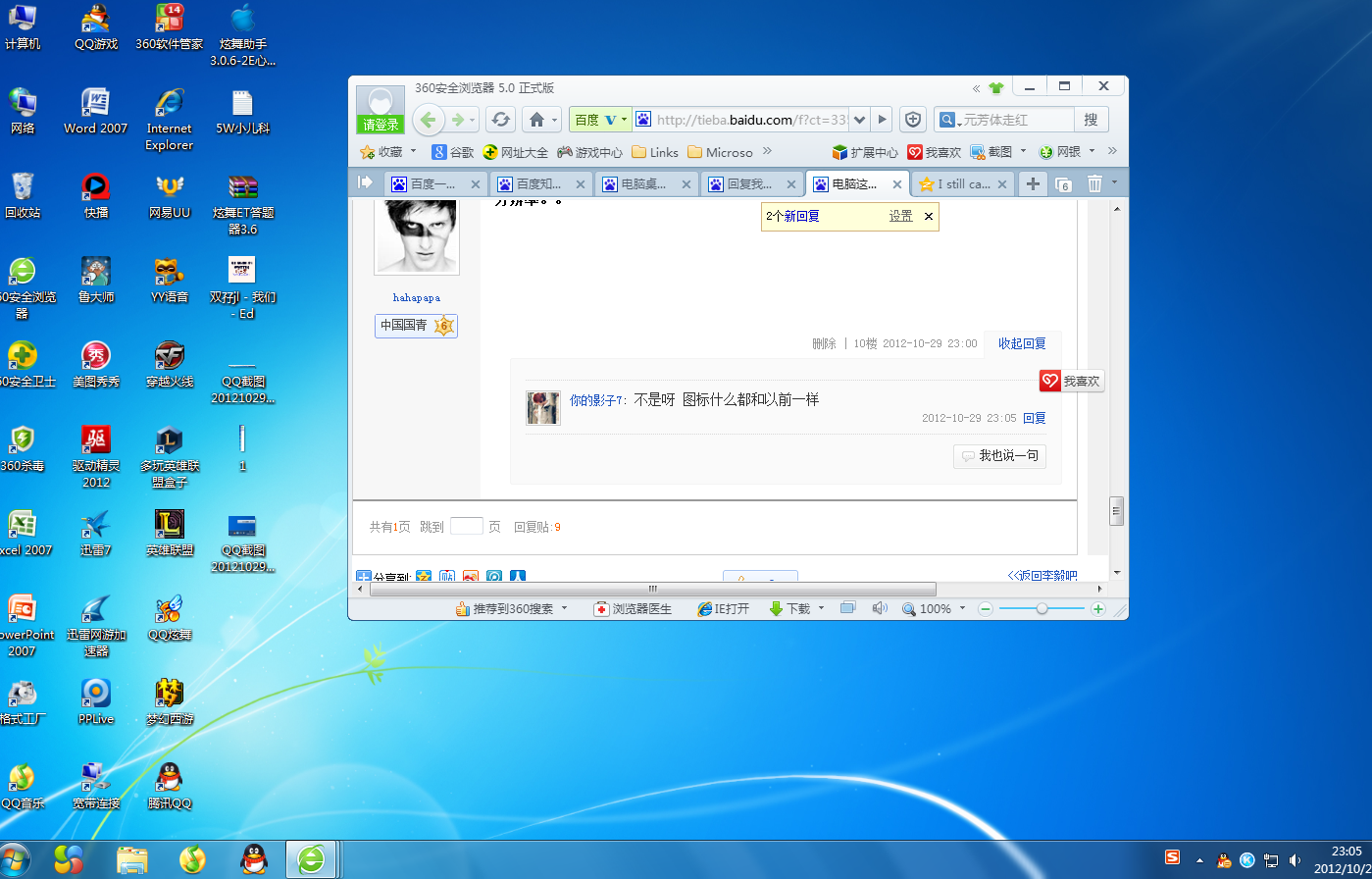Screen dimensions: 1372x879
Task: Click the search box with 元芳体走红
Action: coord(1016,120)
